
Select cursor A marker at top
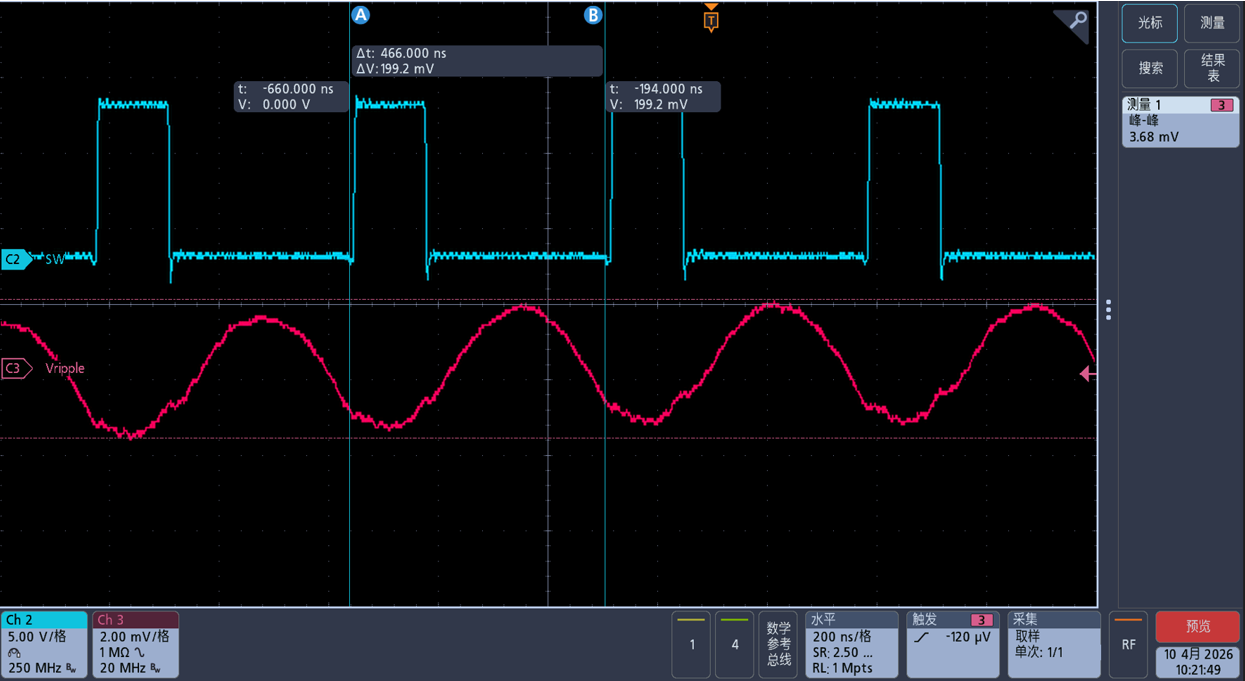click(x=360, y=15)
